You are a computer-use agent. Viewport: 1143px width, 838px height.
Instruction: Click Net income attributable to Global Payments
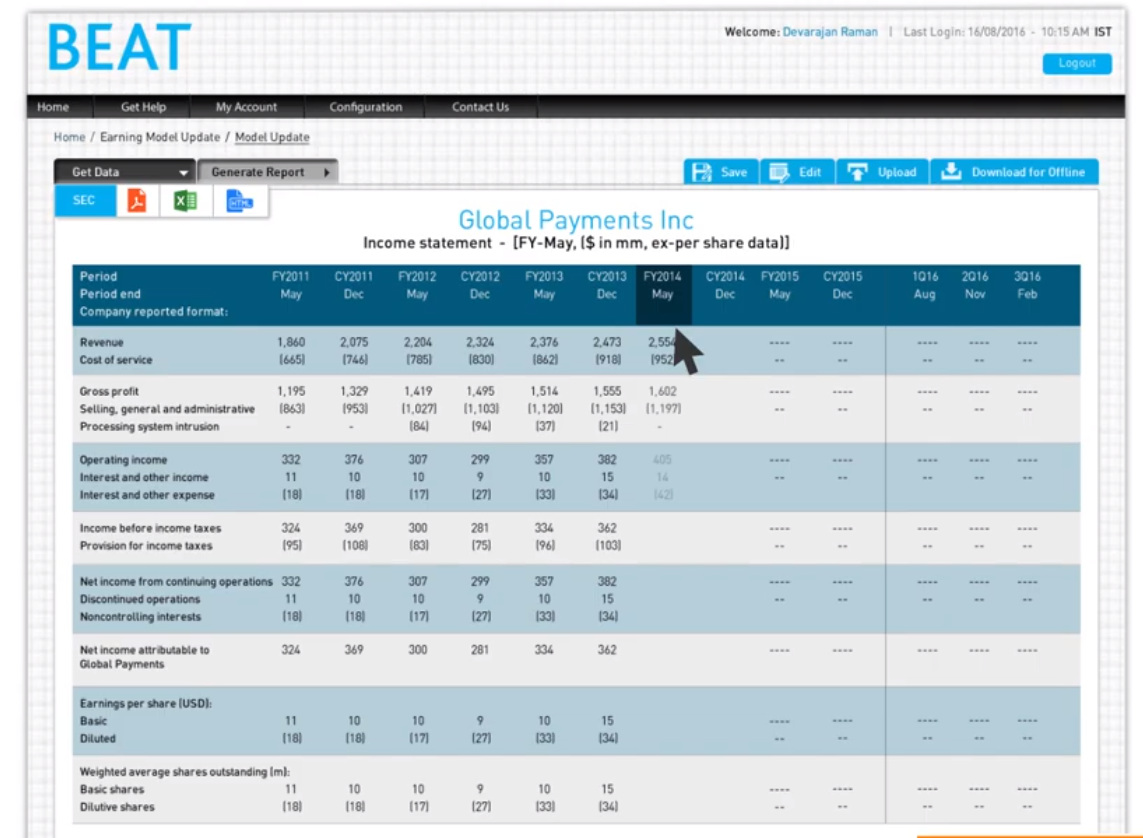(x=144, y=657)
